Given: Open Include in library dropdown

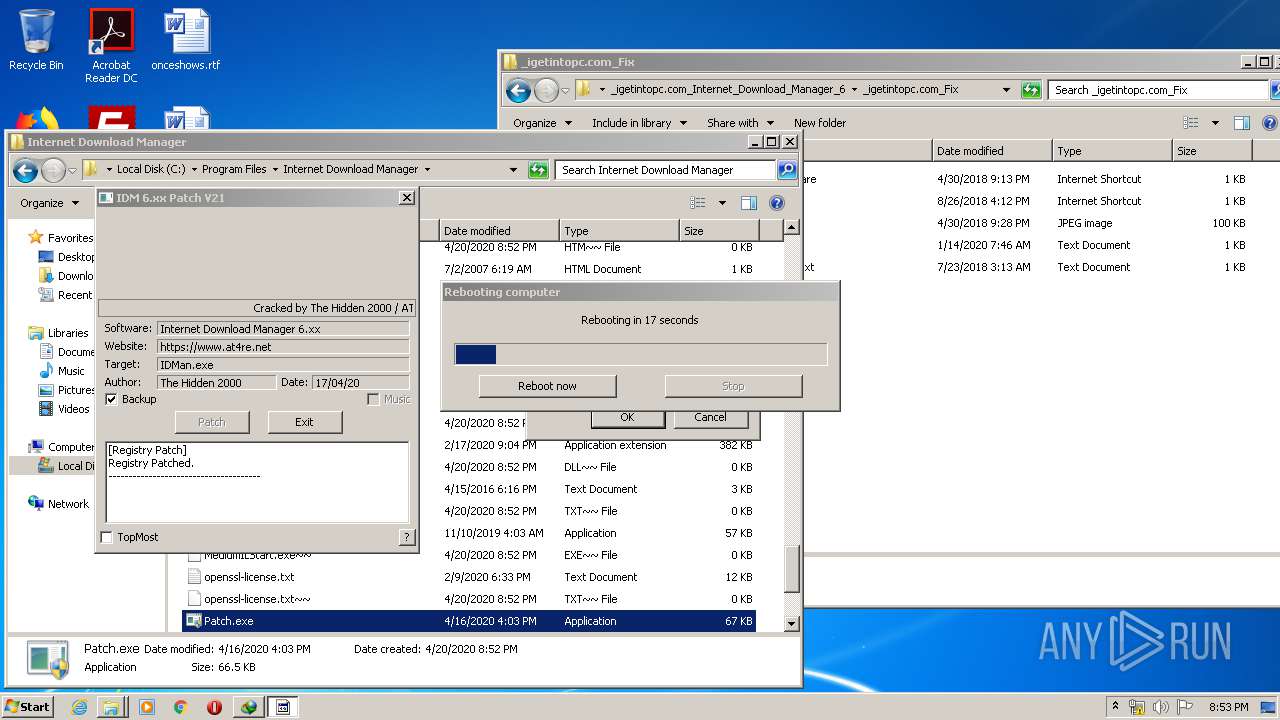Looking at the screenshot, I should pyautogui.click(x=639, y=123).
